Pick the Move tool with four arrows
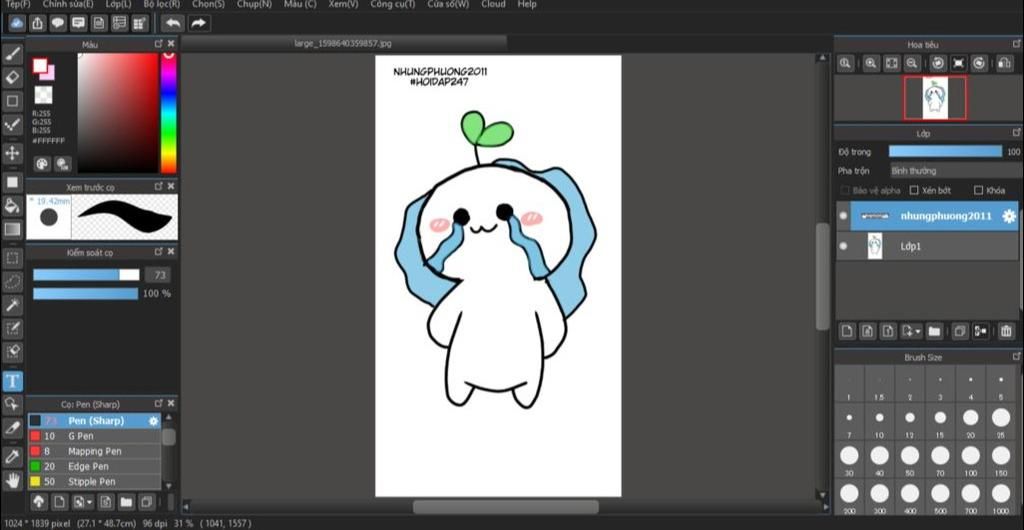The image size is (1024, 530). (x=12, y=154)
